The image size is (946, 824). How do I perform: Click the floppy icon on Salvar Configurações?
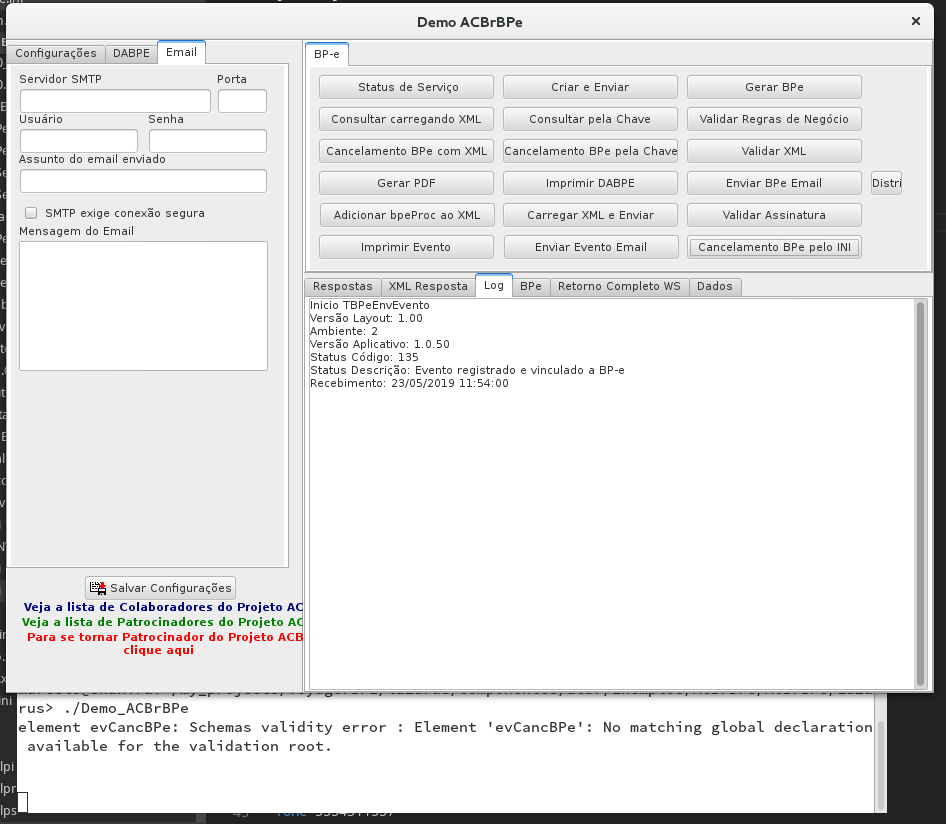click(98, 588)
